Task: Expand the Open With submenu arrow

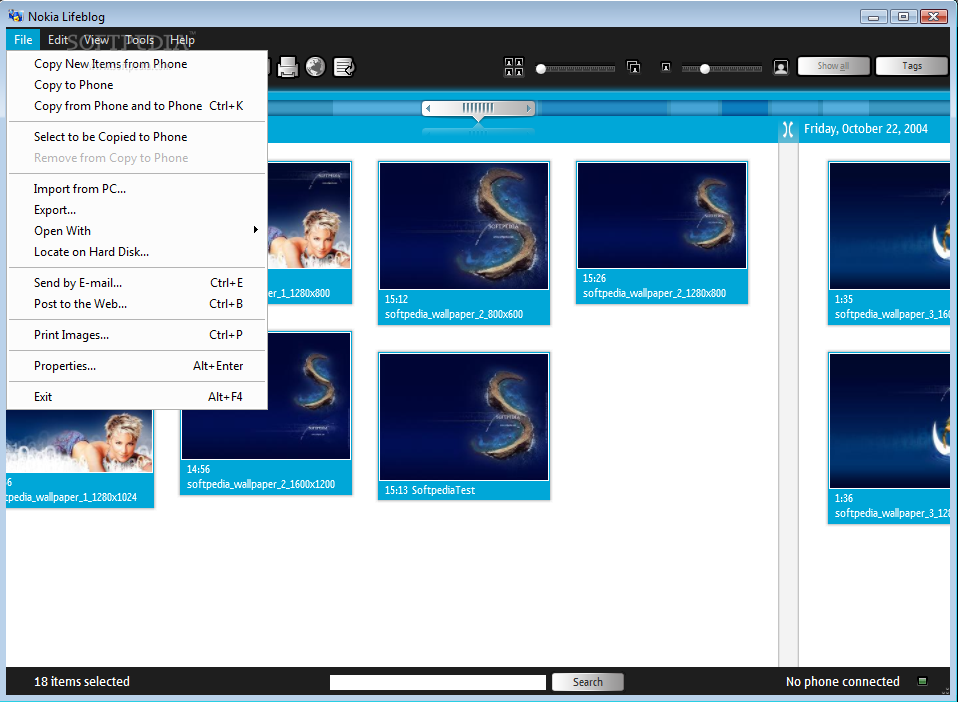Action: click(x=255, y=230)
